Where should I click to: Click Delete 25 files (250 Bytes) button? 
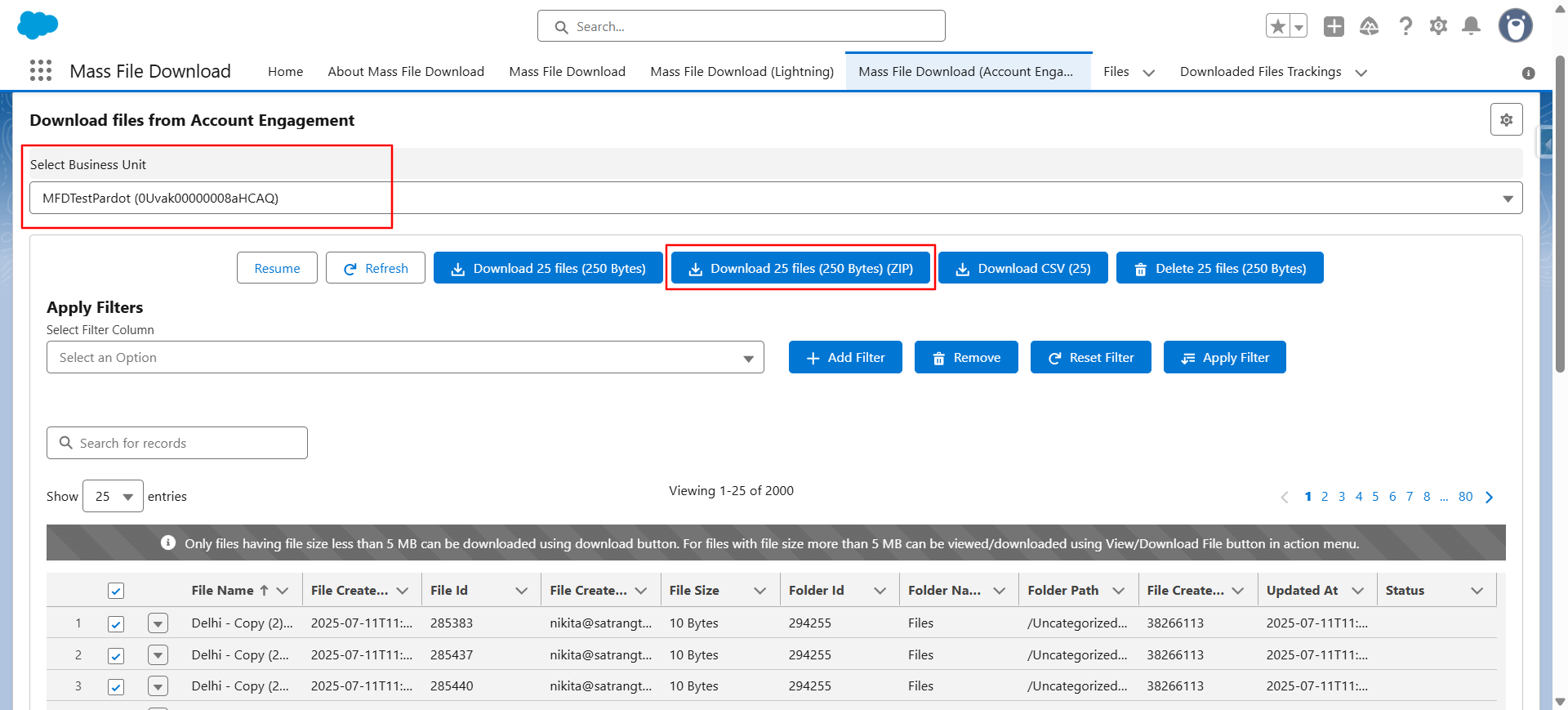1220,268
